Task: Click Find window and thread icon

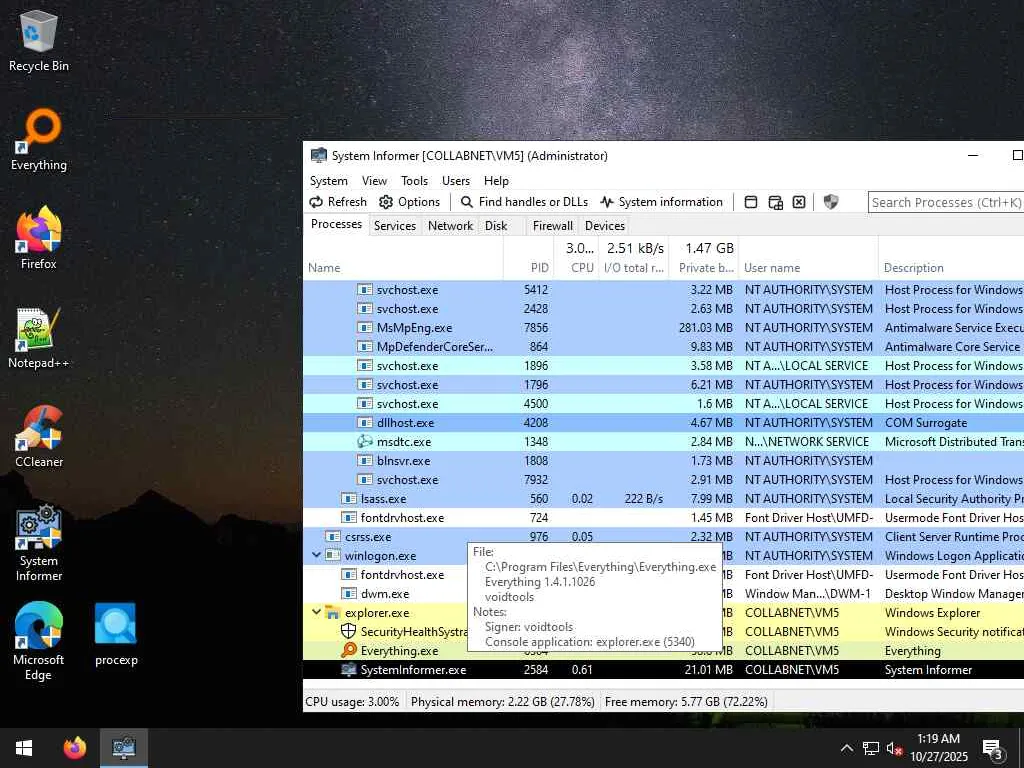Action: click(x=775, y=202)
